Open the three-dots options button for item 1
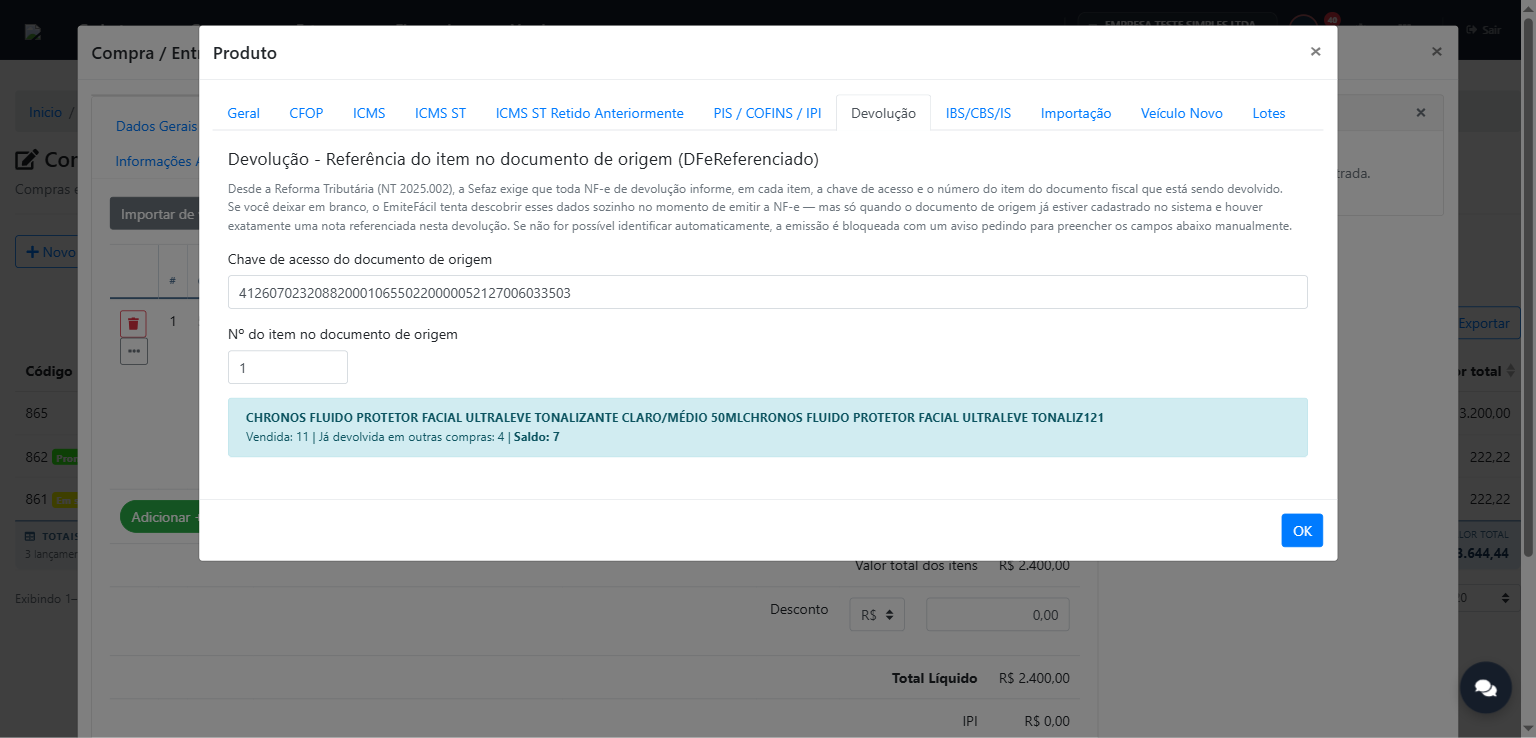 tap(134, 351)
